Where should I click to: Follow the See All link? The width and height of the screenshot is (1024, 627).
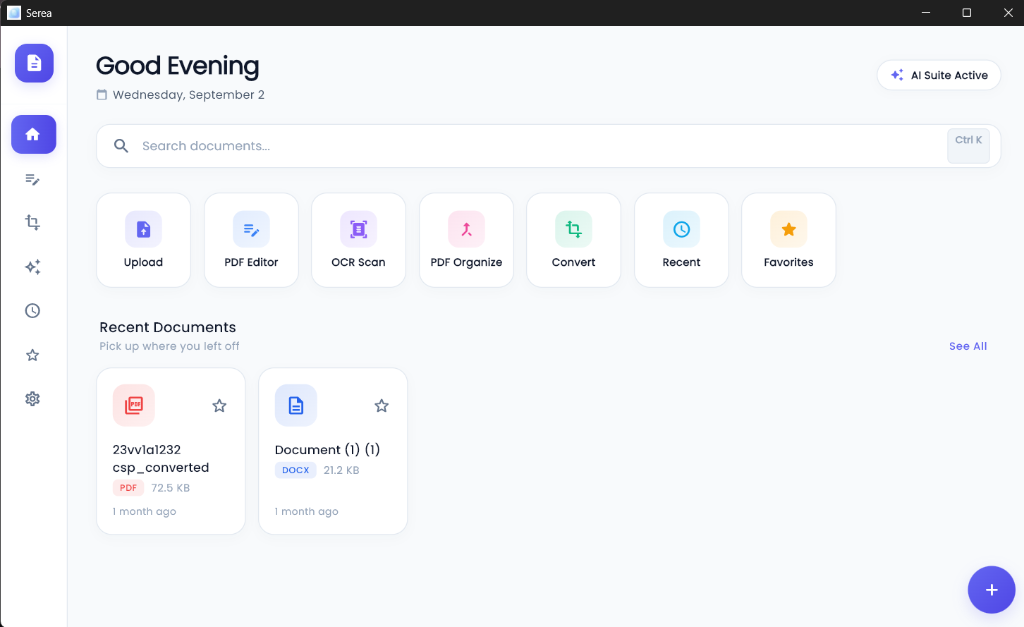[968, 346]
